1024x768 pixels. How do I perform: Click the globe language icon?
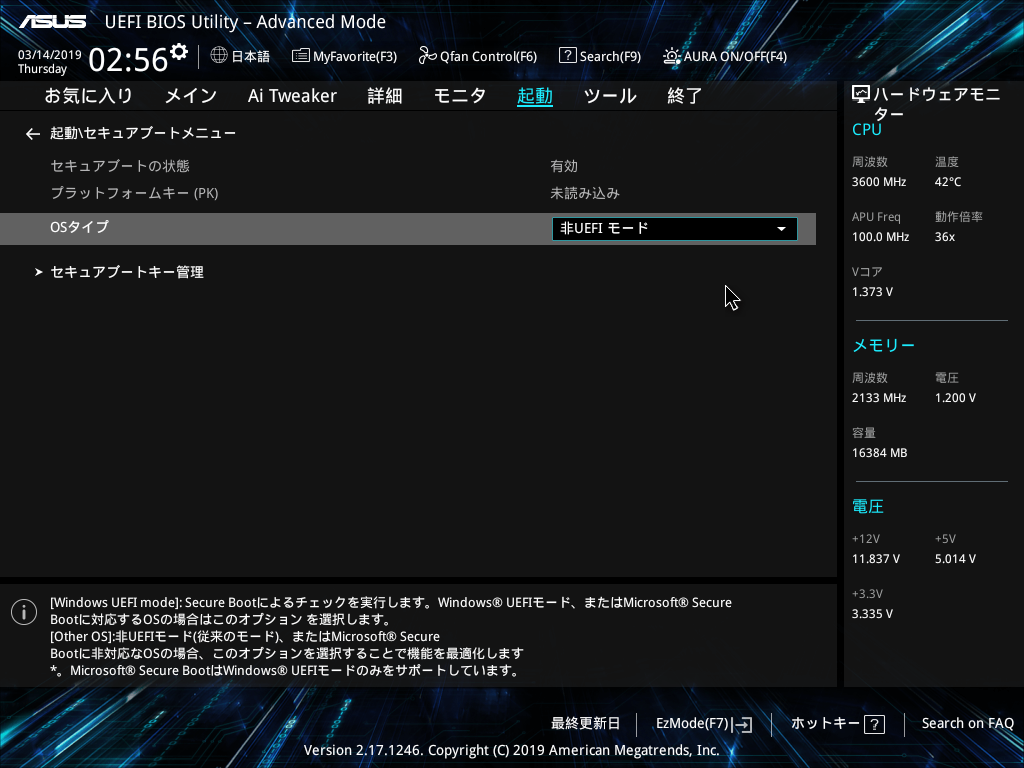point(219,56)
